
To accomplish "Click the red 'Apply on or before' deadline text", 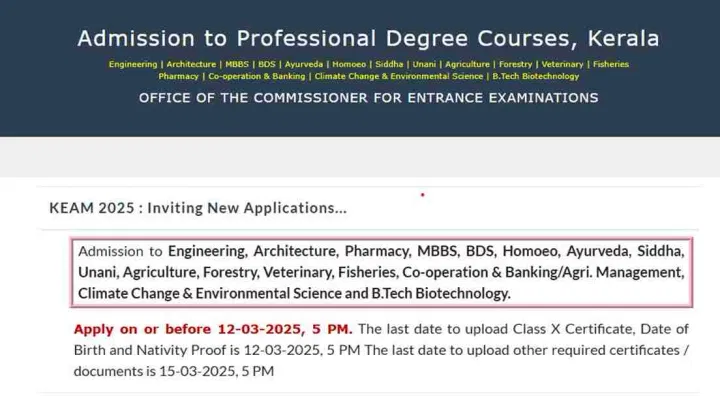I will coord(213,329).
